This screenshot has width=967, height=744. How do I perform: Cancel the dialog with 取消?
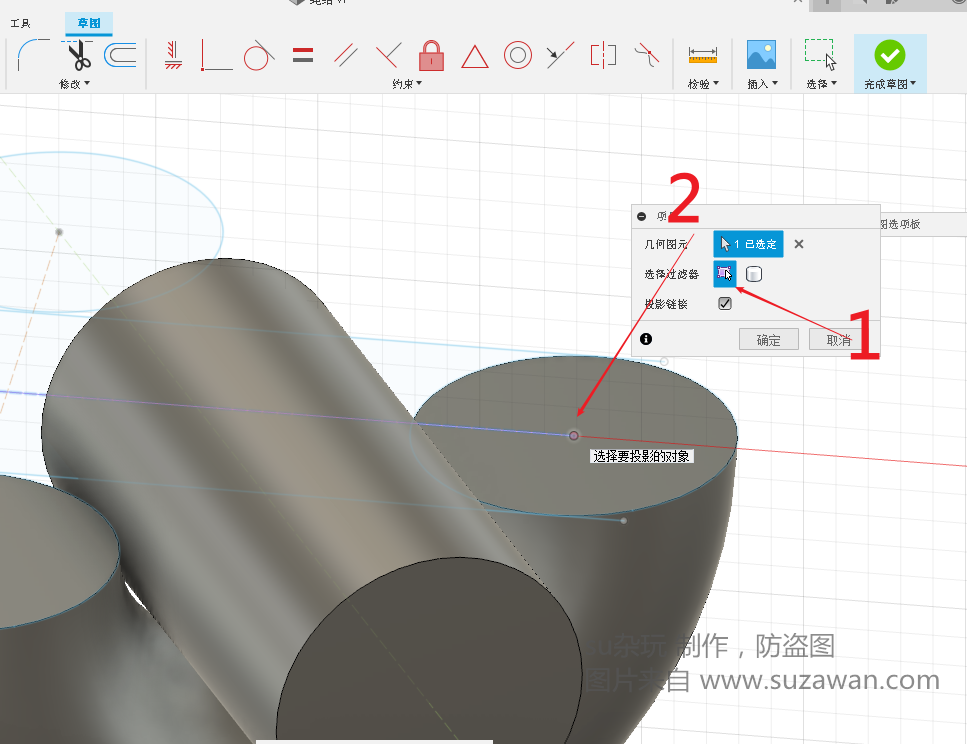838,339
